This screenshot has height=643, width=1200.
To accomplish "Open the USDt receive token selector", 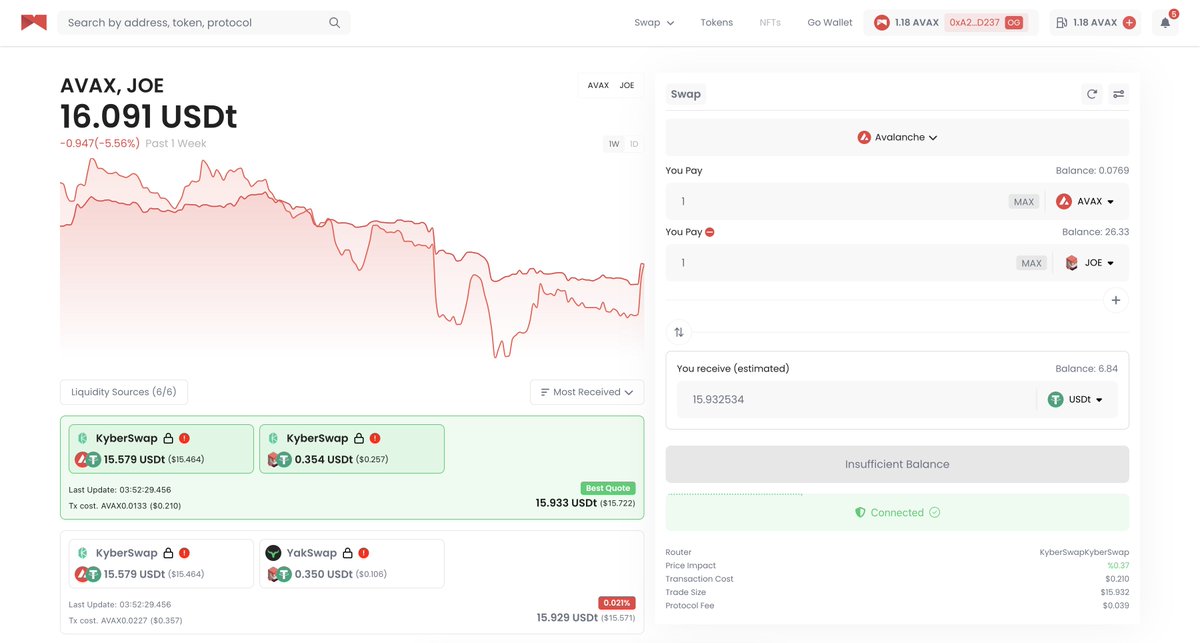I will click(1076, 399).
